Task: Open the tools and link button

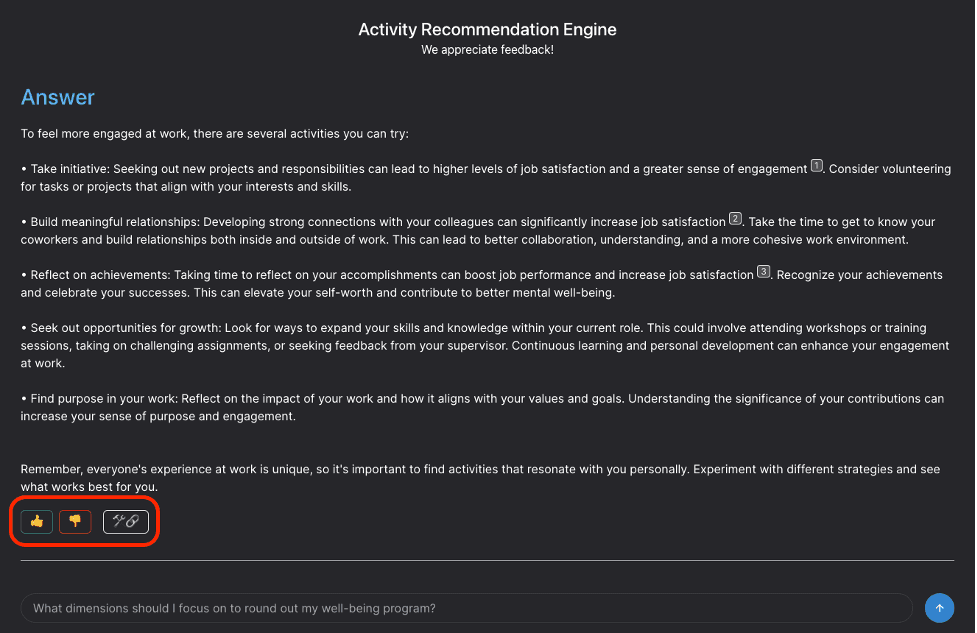Action: pos(125,521)
